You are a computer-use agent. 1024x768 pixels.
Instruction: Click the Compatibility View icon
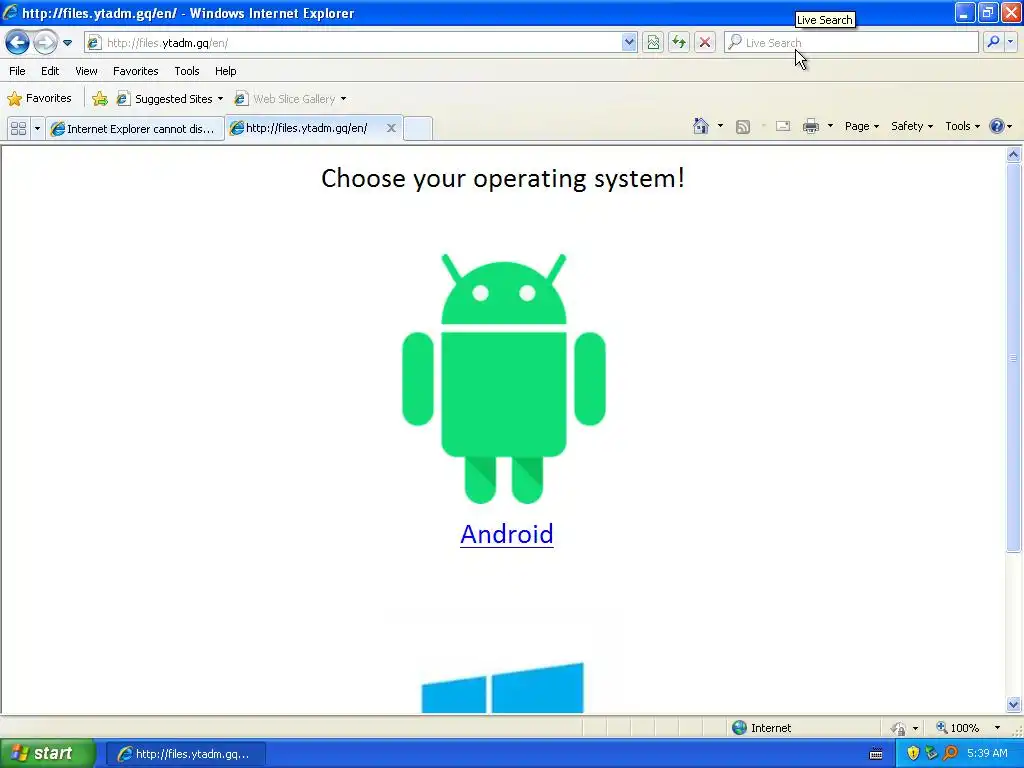(653, 43)
